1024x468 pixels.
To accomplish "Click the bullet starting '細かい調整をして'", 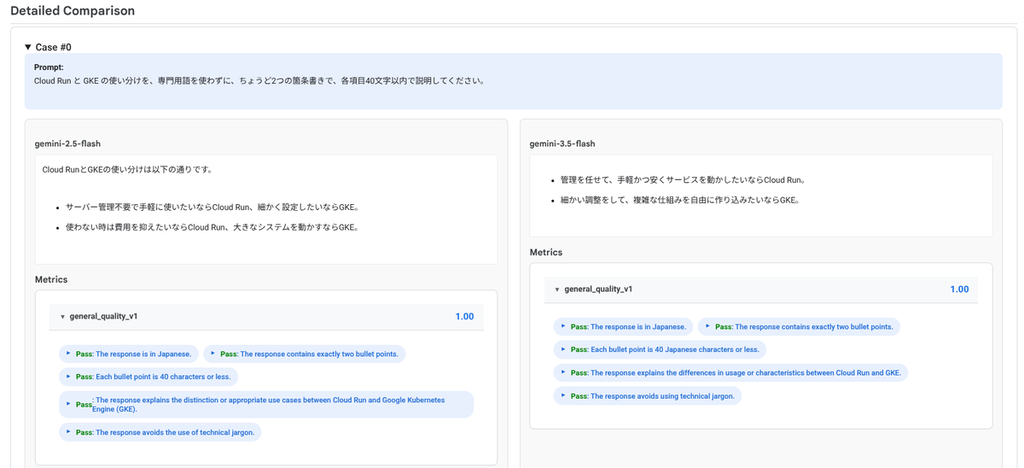I will click(x=679, y=200).
